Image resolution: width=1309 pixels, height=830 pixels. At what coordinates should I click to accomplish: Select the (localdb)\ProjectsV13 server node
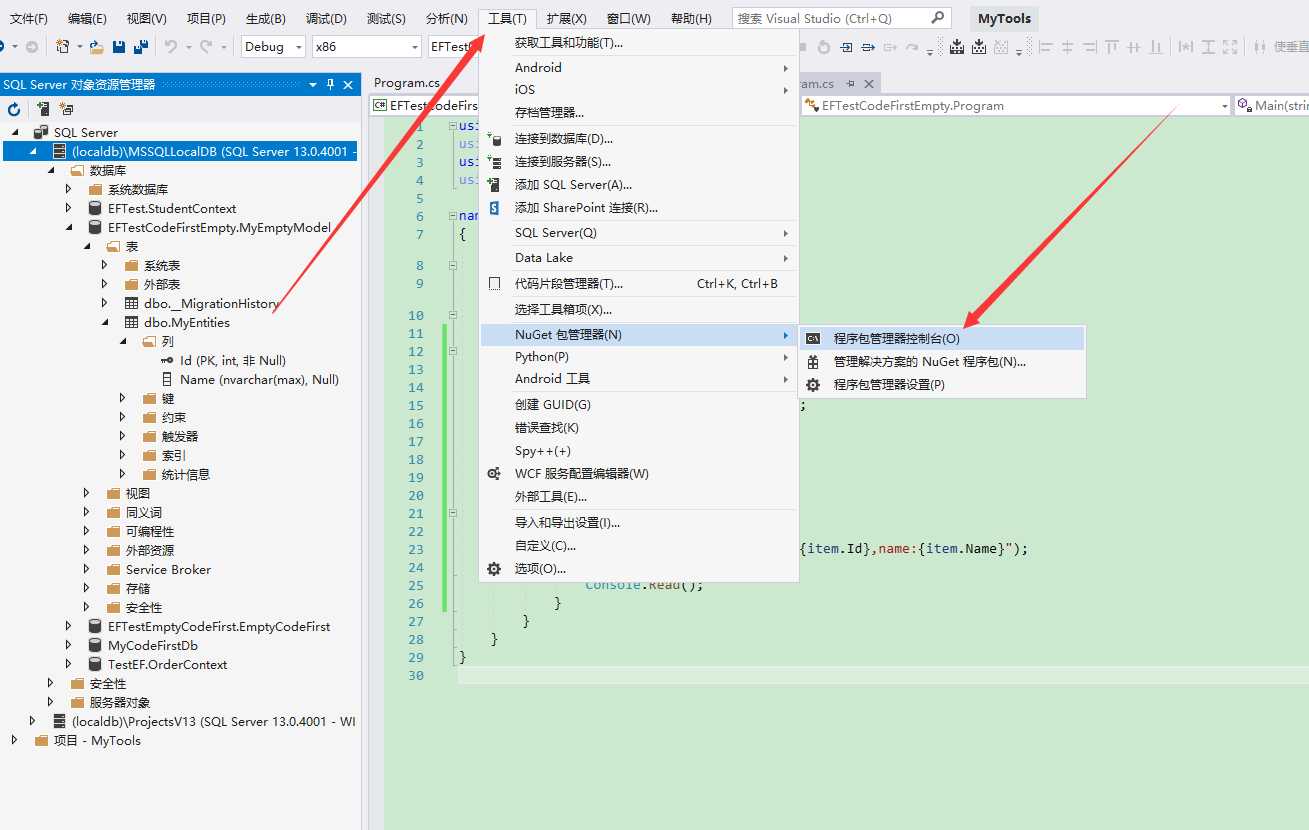point(213,721)
